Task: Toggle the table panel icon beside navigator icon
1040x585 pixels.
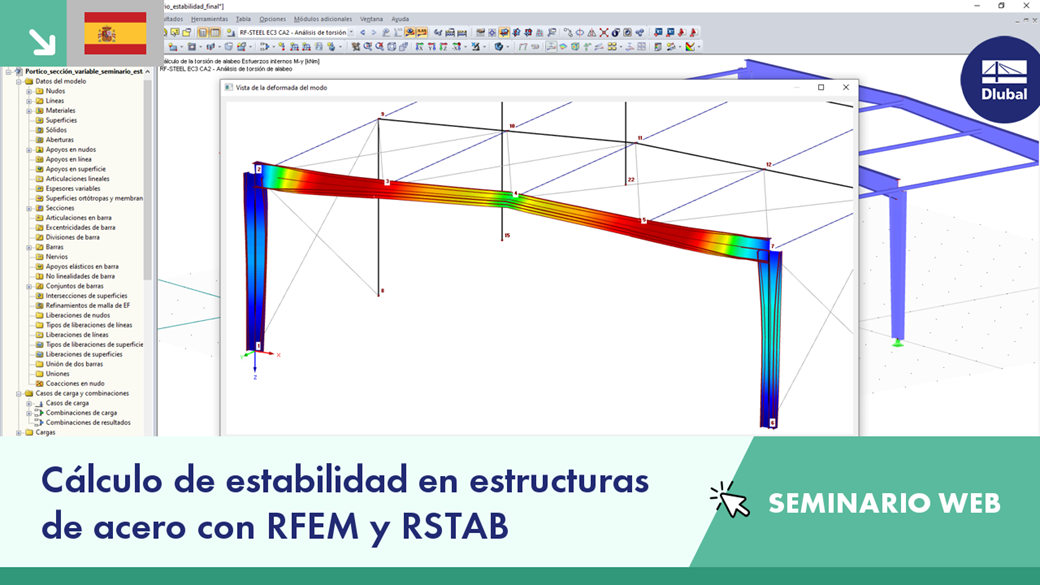Action: pyautogui.click(x=214, y=32)
